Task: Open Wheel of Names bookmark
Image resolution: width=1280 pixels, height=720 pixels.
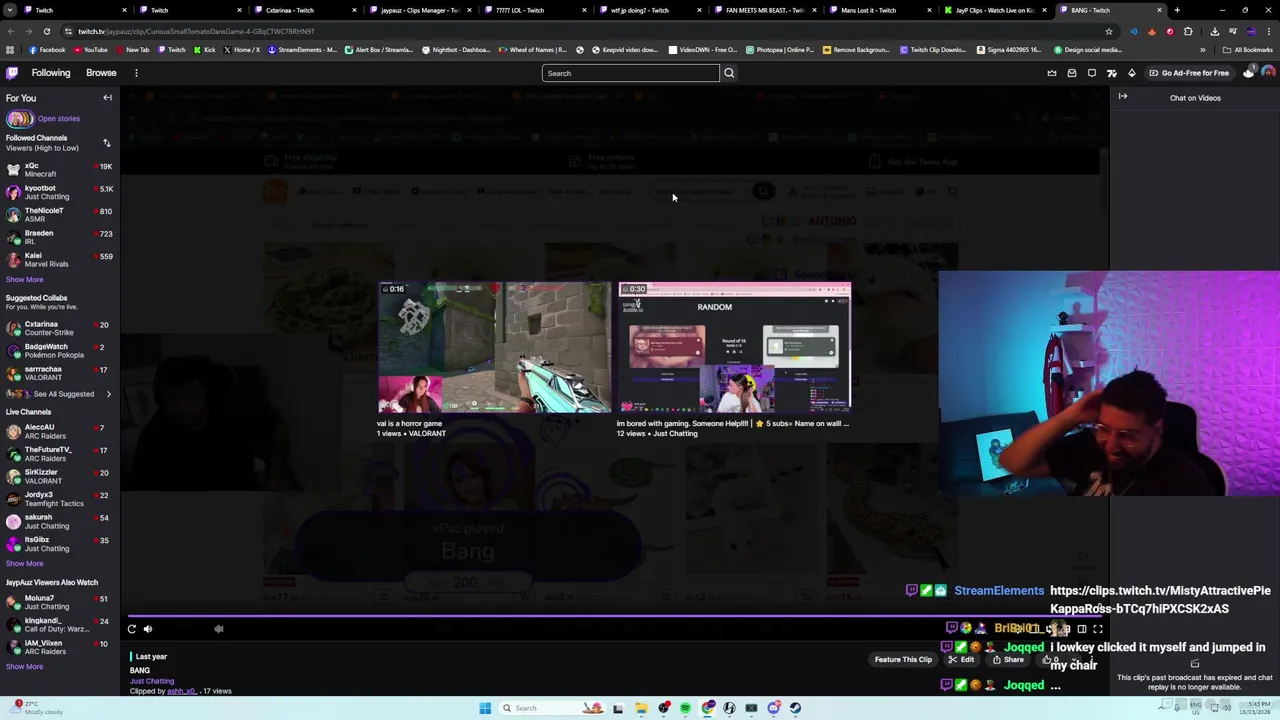Action: point(533,49)
